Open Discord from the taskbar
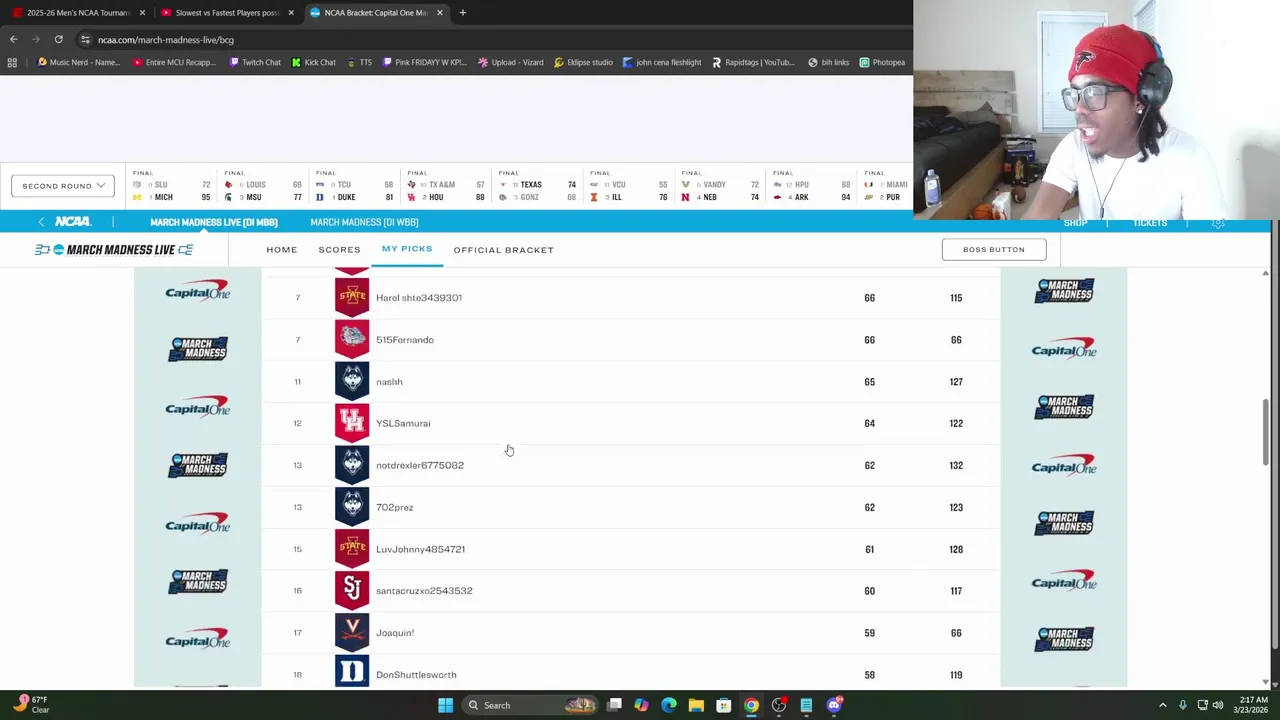The height and width of the screenshot is (720, 1280). (x=834, y=705)
